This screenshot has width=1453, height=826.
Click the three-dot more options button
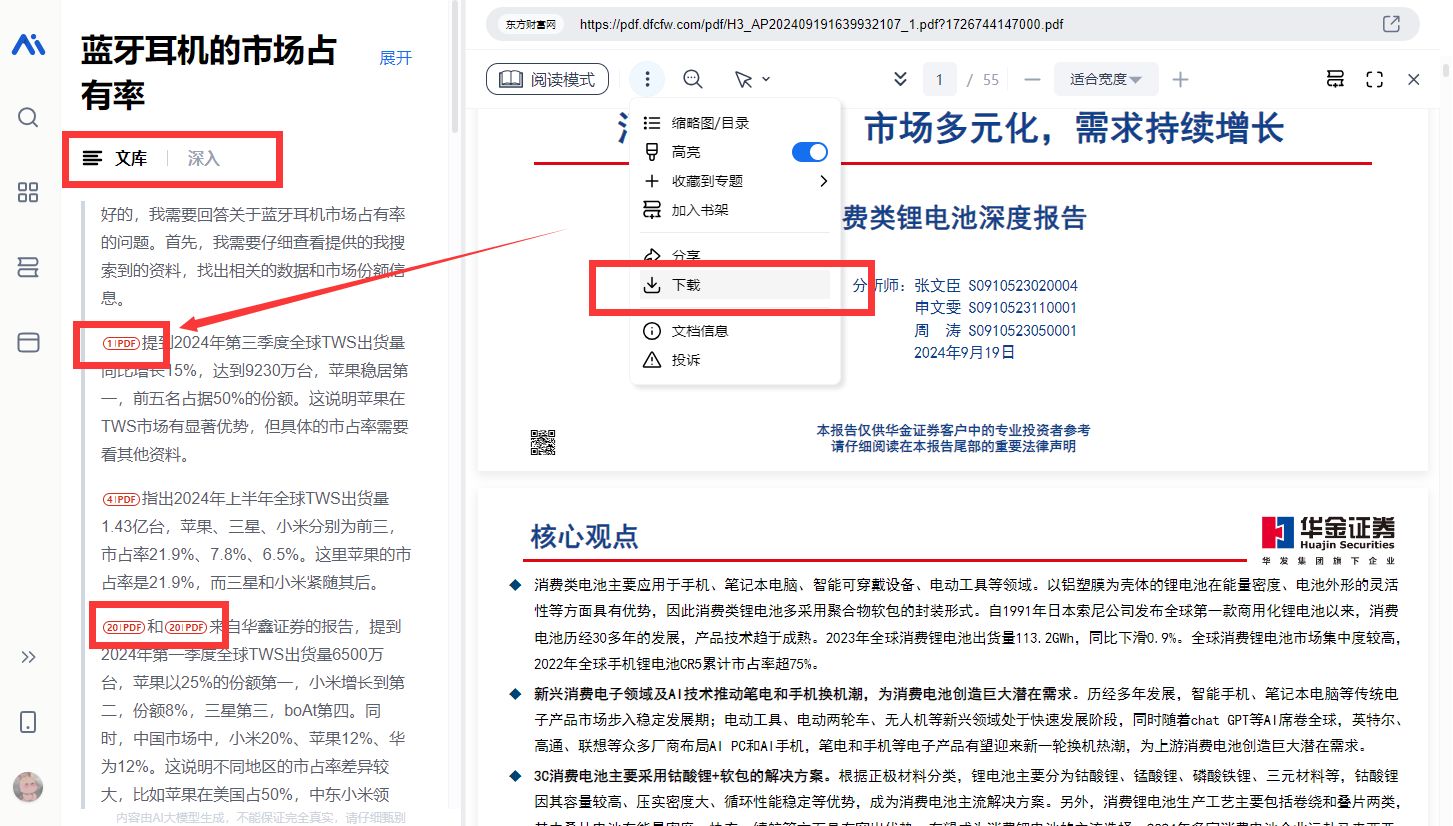(648, 79)
